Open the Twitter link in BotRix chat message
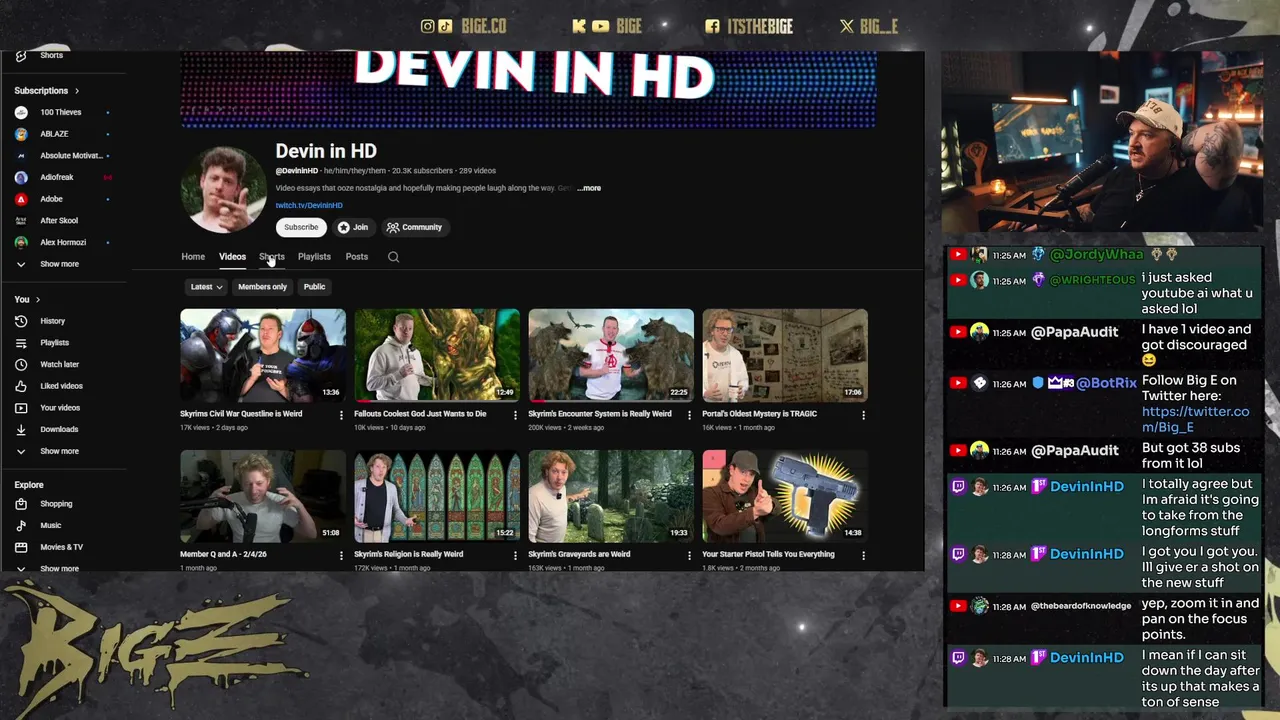 [x=1195, y=419]
